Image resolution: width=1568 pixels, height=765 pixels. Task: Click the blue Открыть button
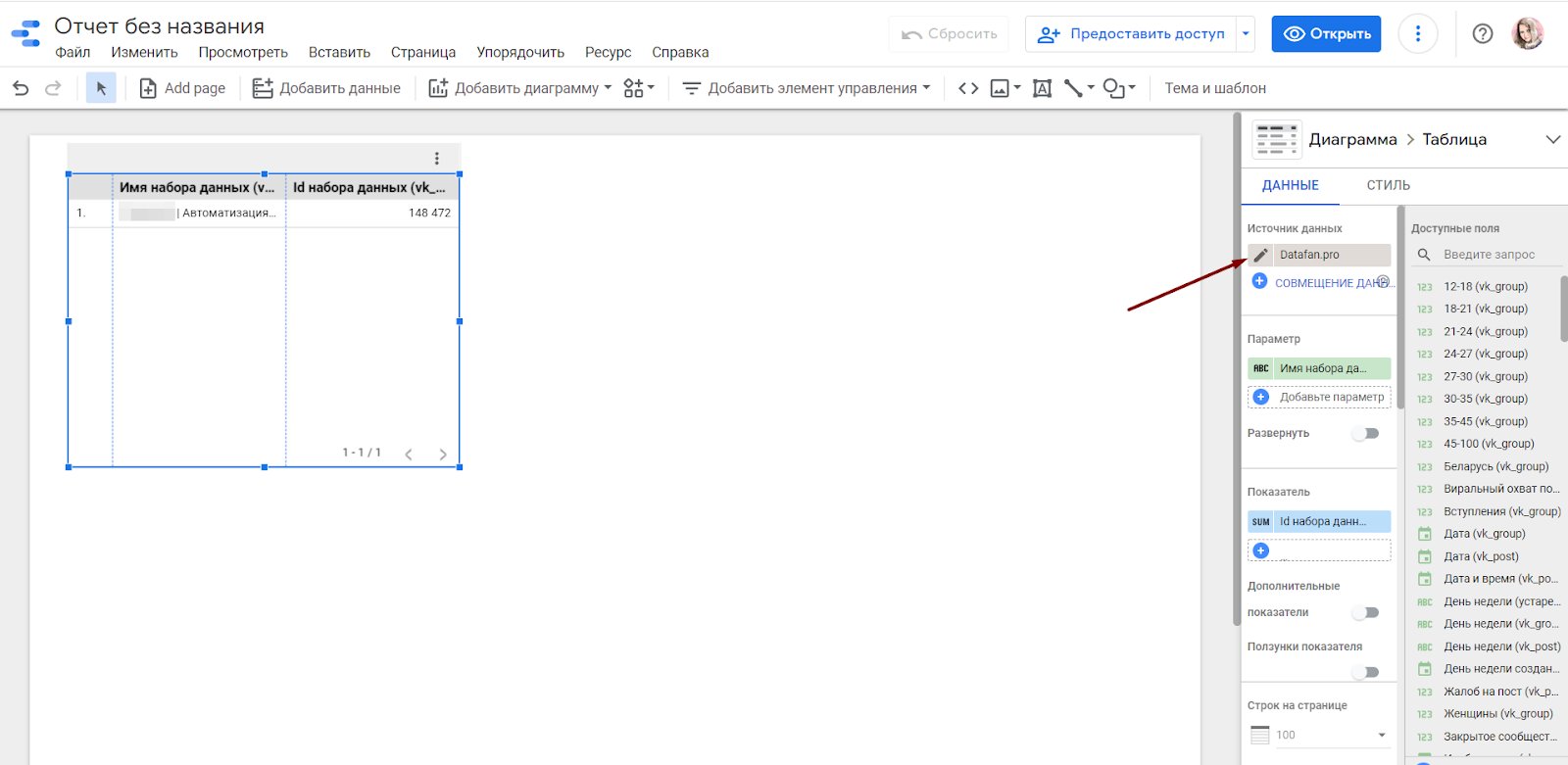1326,34
